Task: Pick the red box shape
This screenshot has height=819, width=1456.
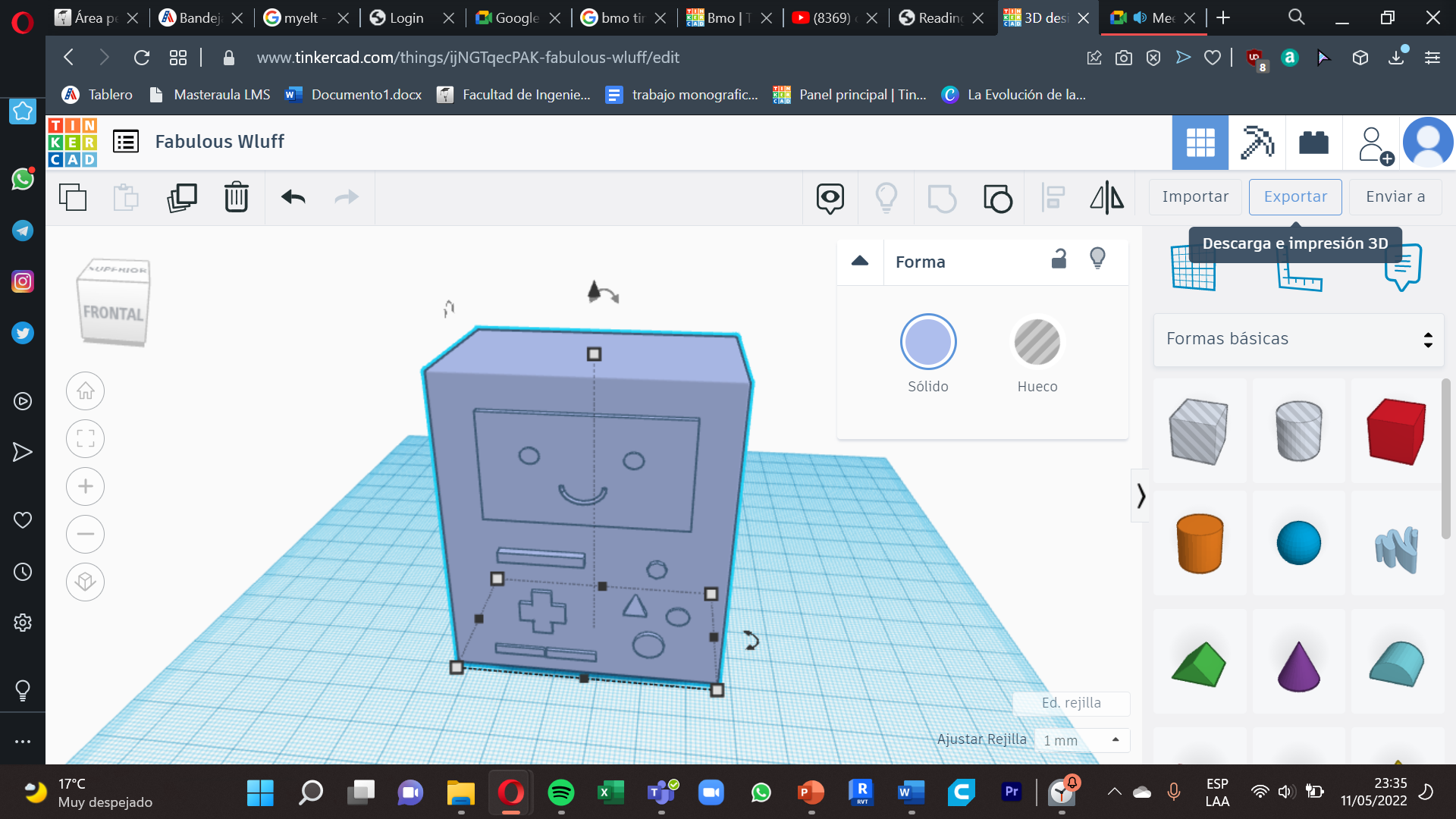Action: (x=1397, y=431)
